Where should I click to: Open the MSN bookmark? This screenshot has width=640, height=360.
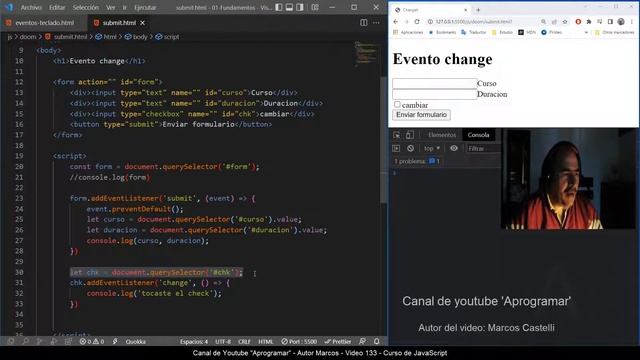tap(527, 32)
